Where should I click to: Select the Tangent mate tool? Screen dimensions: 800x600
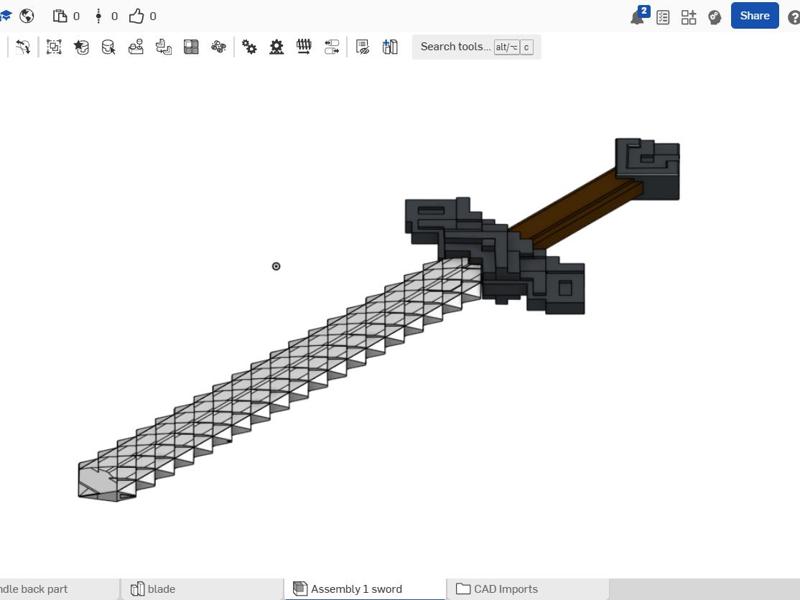point(22,47)
